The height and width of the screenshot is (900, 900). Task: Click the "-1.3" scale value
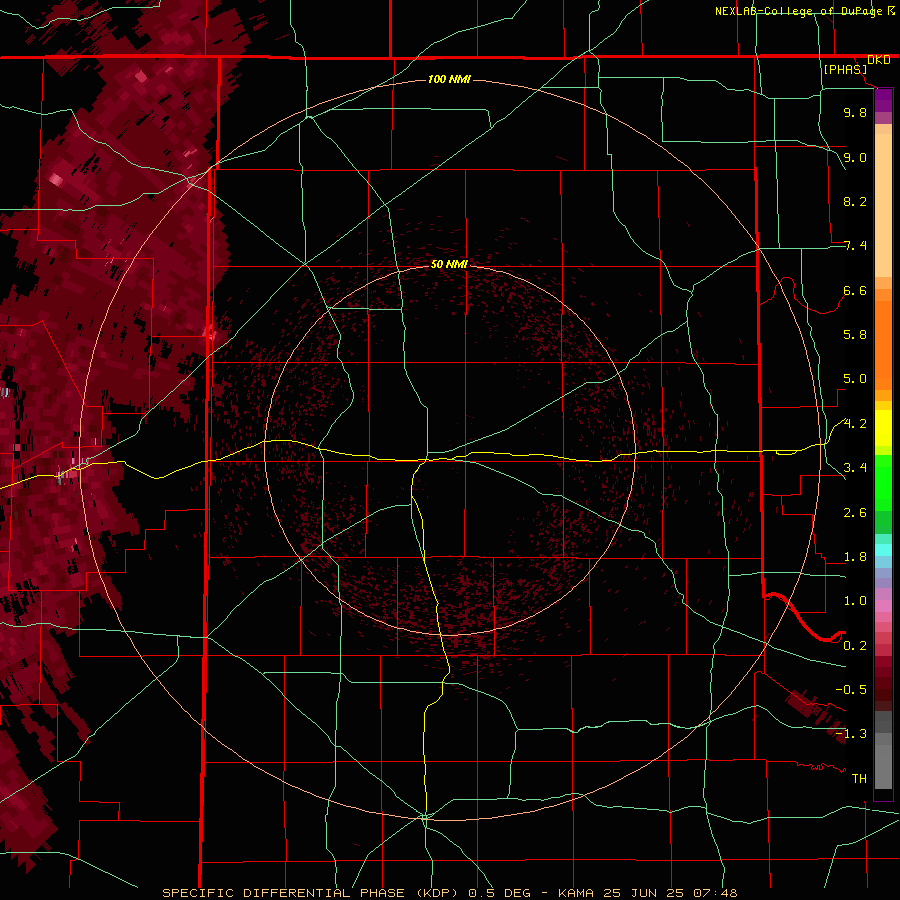click(851, 734)
